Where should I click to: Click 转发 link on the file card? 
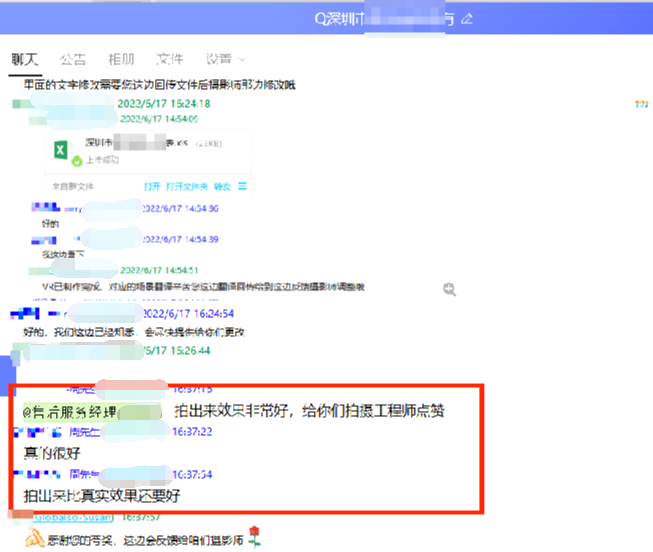coord(223,186)
